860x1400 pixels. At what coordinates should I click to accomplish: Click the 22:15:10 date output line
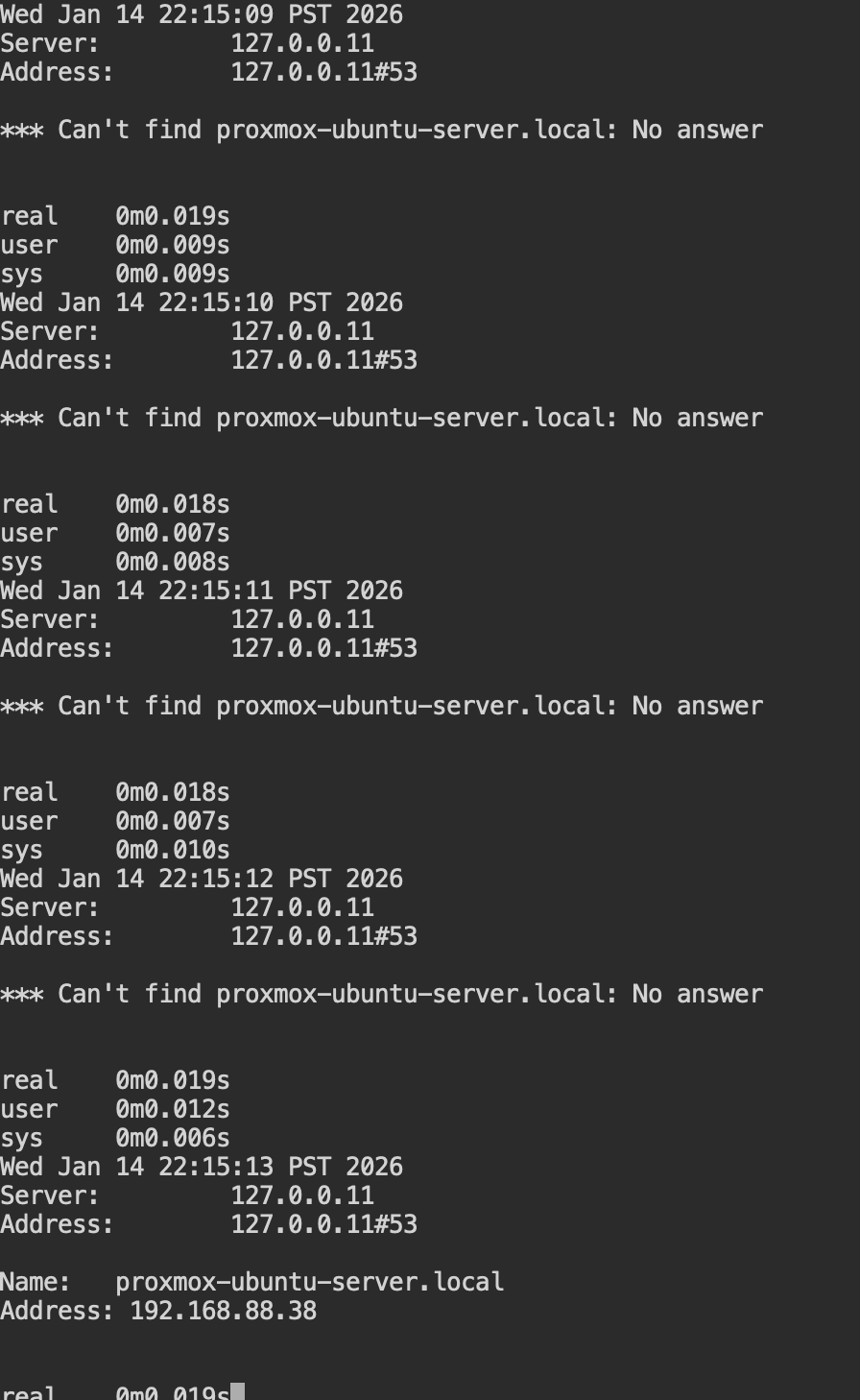tap(202, 302)
